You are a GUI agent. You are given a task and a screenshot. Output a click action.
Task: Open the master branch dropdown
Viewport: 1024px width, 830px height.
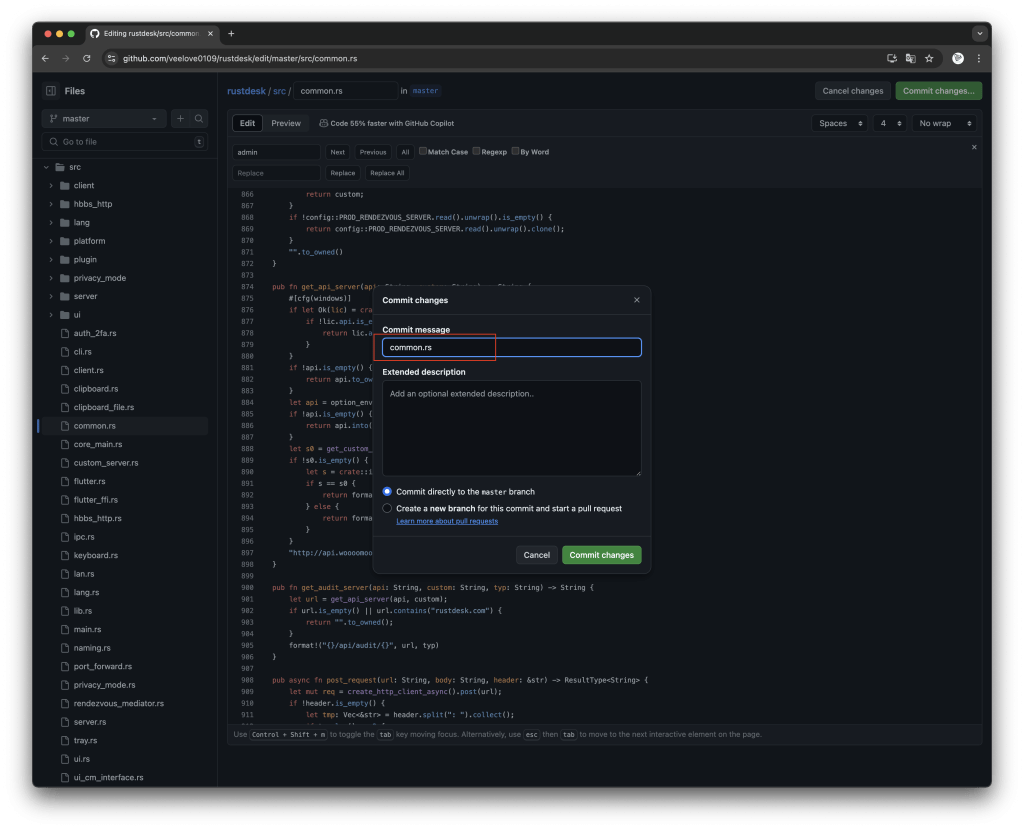(x=104, y=119)
